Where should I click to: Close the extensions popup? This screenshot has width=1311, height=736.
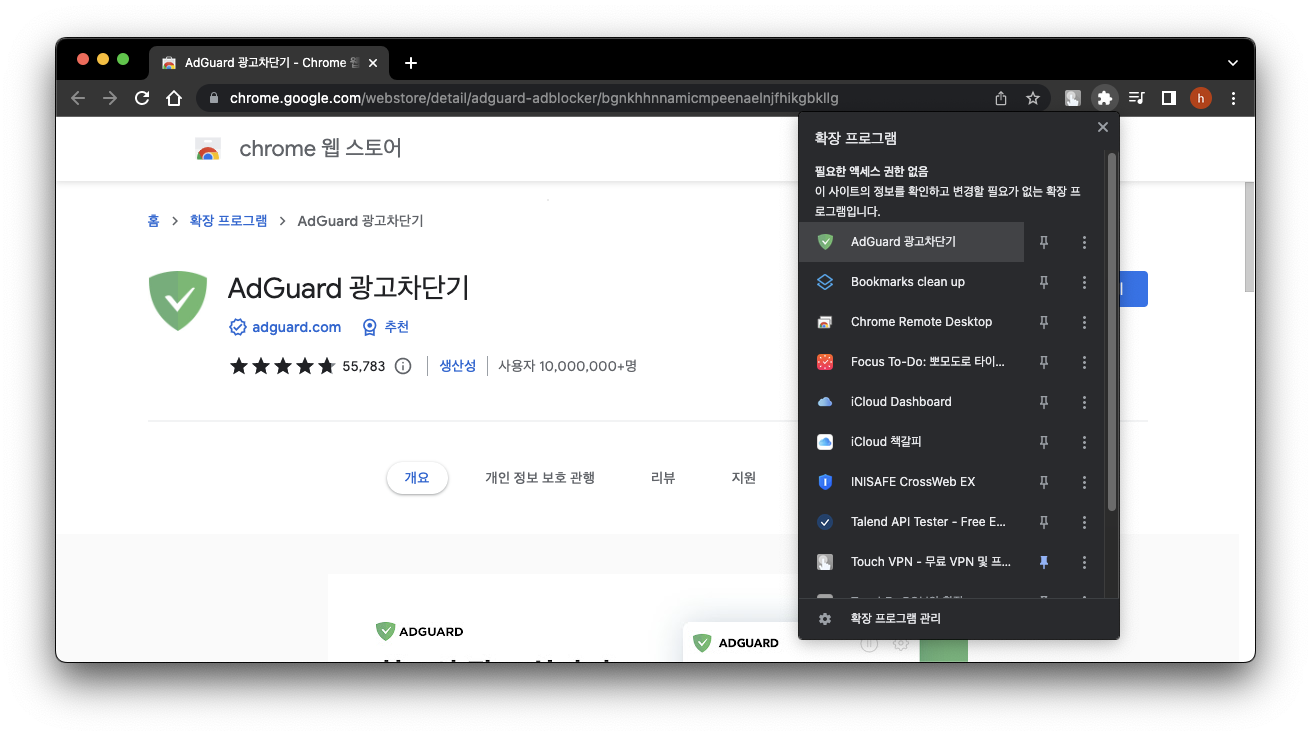(1102, 127)
